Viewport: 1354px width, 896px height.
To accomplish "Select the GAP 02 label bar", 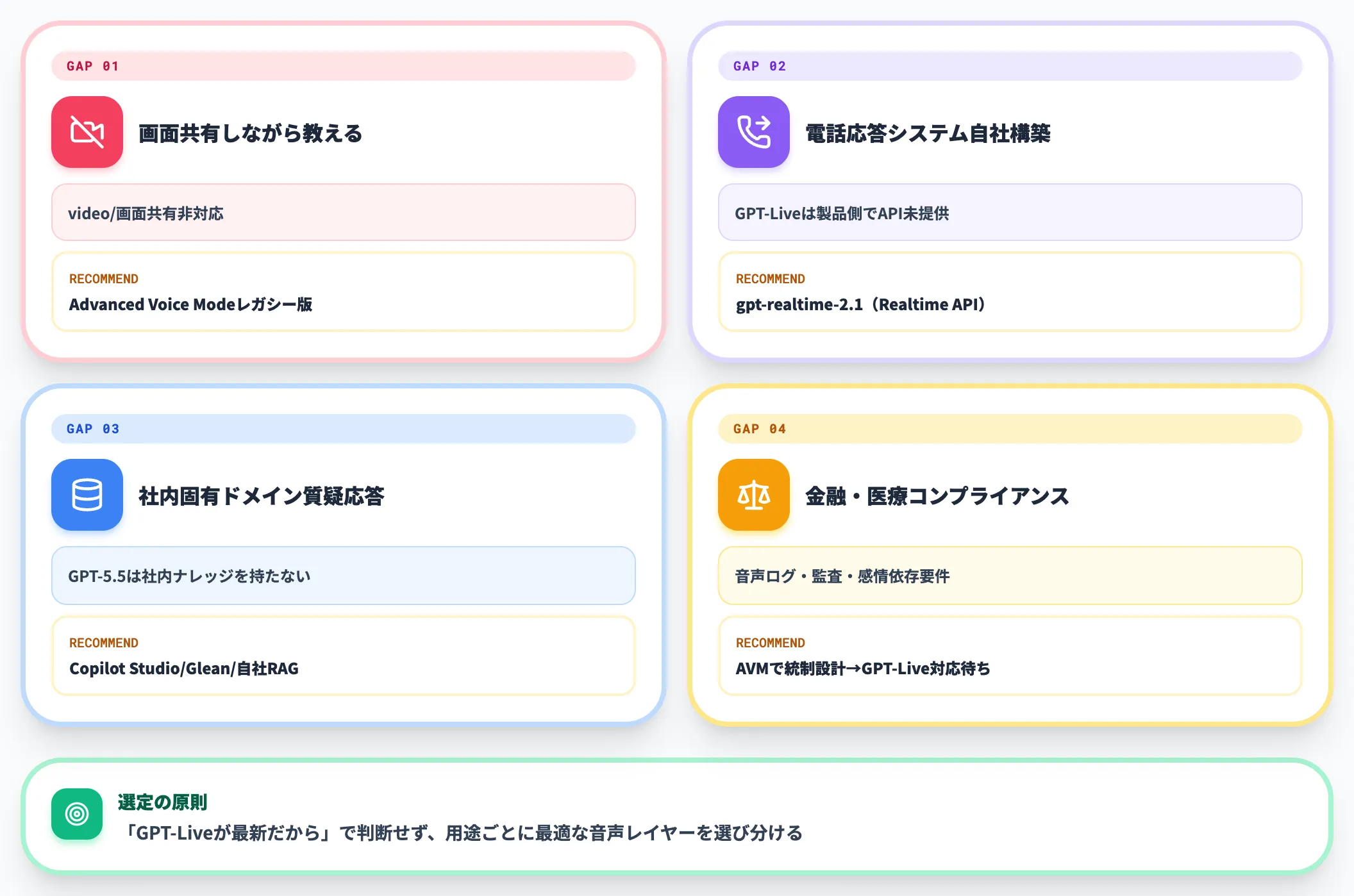I will tap(1010, 66).
